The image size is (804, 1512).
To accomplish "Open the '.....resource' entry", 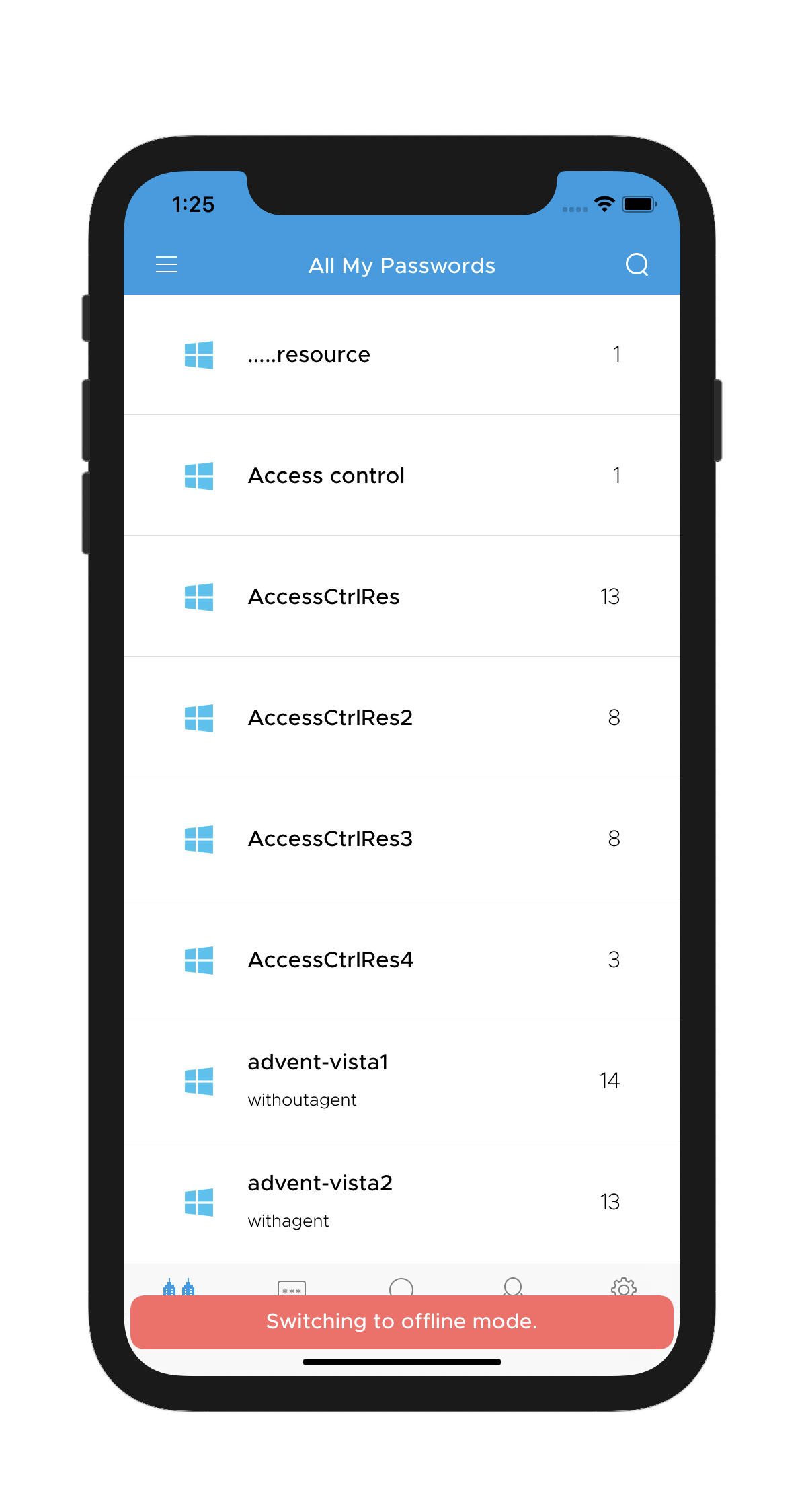I will 402,354.
